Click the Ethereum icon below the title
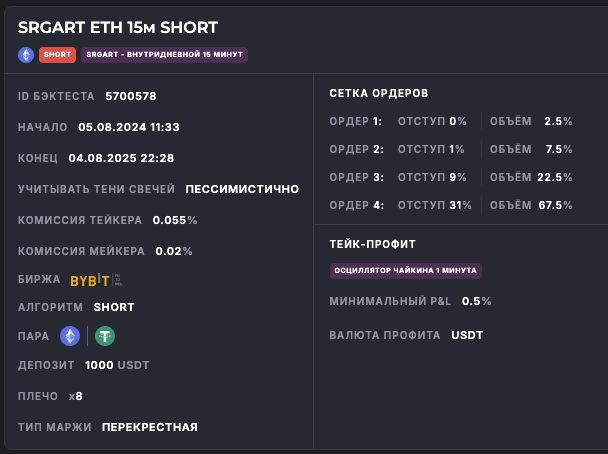The image size is (608, 454). click(26, 54)
